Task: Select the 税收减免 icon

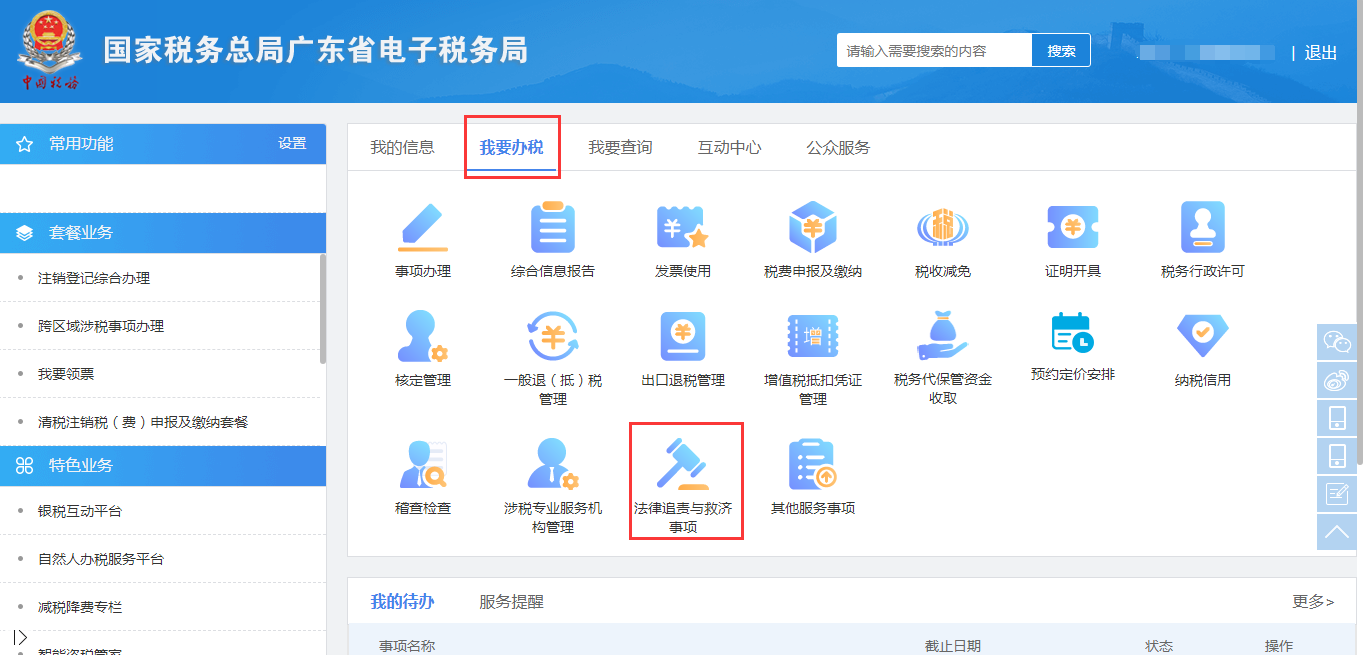Action: (942, 227)
